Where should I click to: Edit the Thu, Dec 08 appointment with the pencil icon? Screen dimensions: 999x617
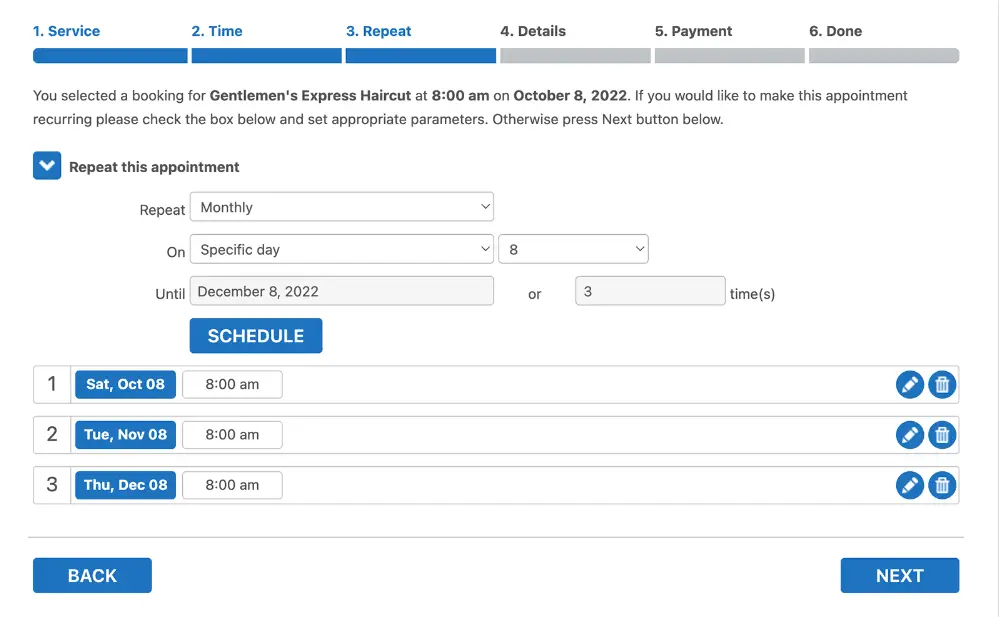click(910, 484)
